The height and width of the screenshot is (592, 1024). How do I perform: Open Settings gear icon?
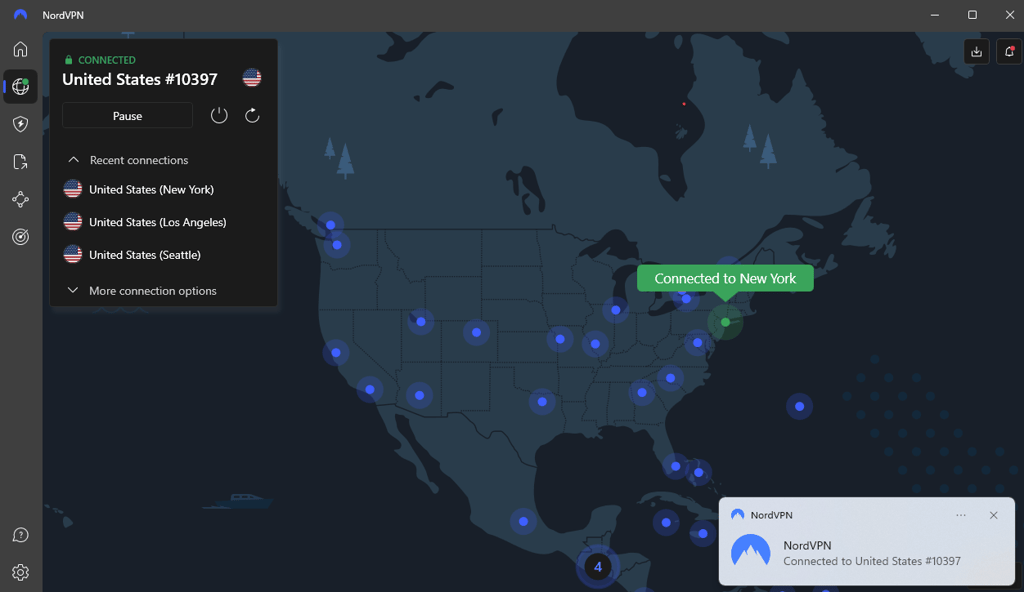point(20,572)
